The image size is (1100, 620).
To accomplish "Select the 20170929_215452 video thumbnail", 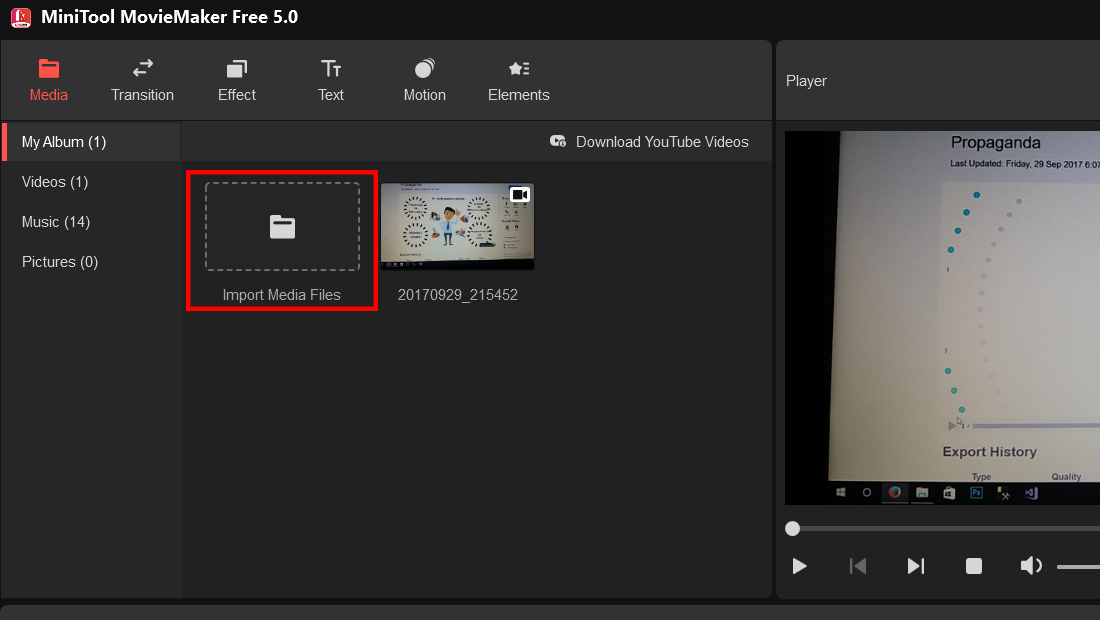I will pos(457,226).
